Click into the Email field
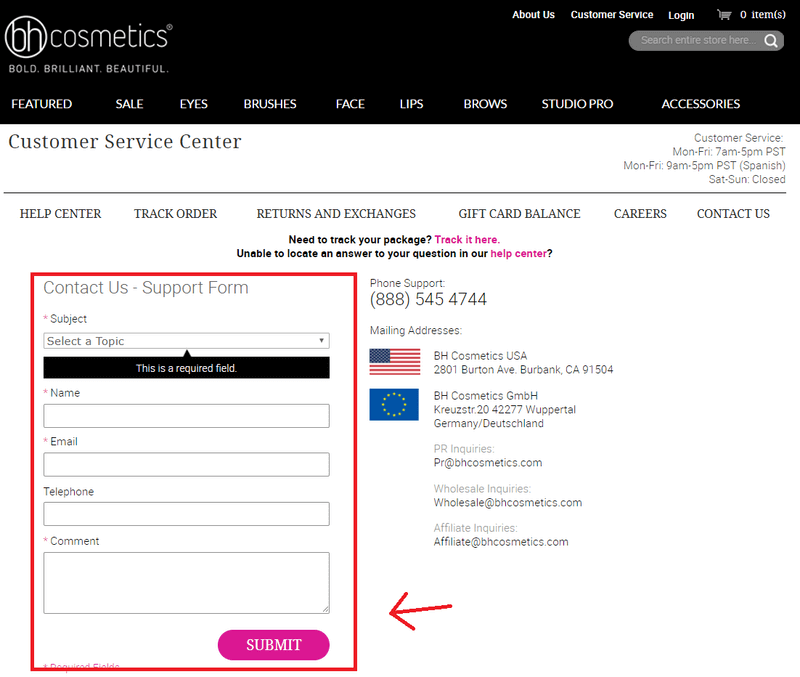The height and width of the screenshot is (677, 800). [x=186, y=464]
